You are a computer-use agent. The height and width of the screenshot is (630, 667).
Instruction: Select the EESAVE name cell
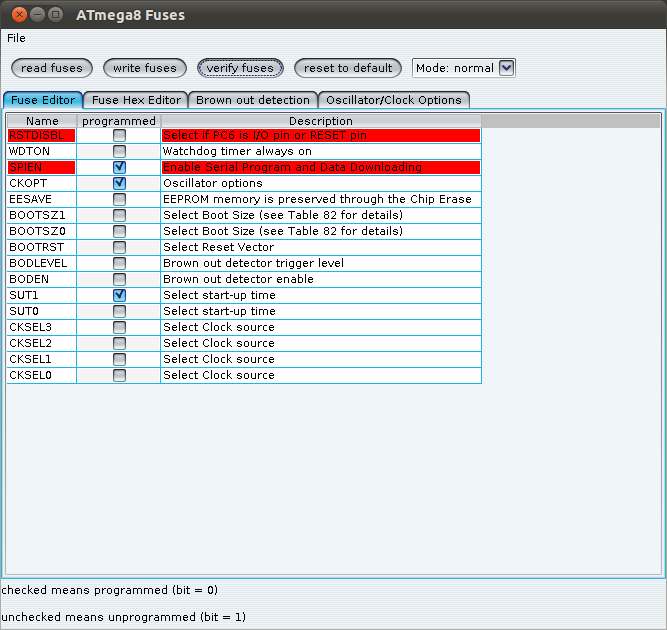point(42,199)
